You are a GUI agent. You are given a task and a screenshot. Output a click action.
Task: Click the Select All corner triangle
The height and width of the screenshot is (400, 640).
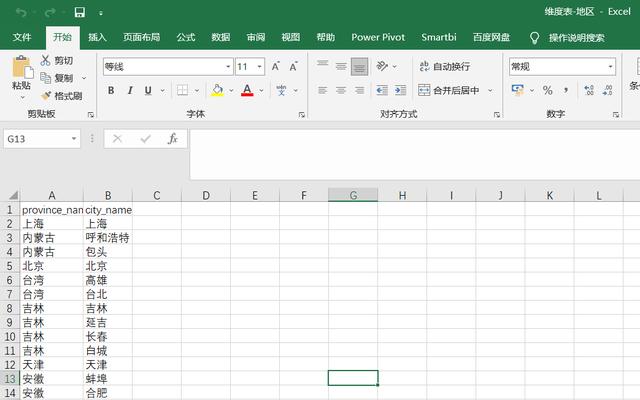click(13, 196)
